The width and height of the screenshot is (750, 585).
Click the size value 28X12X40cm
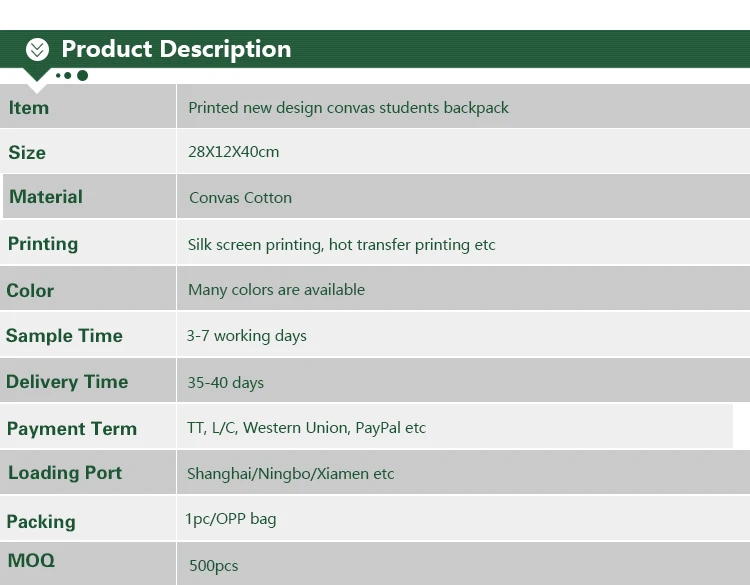(233, 152)
